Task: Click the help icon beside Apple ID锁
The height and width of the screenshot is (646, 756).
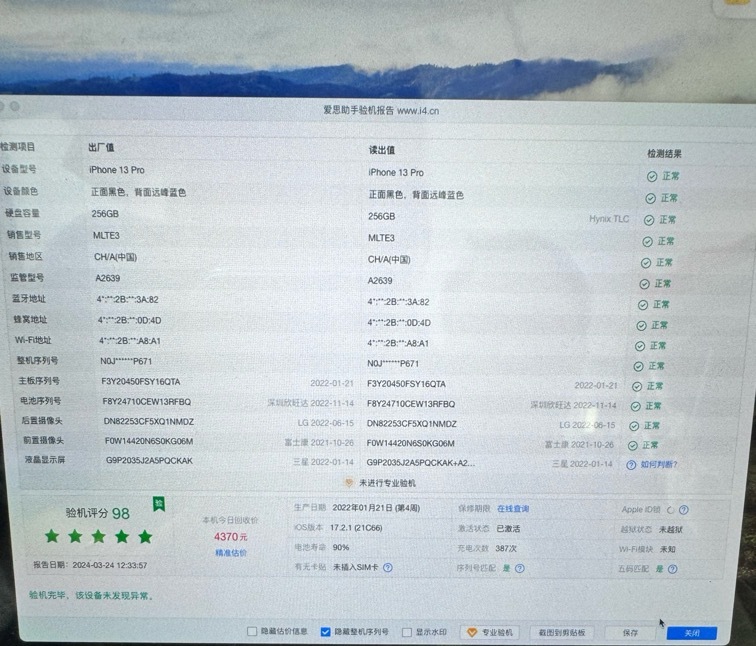Action: point(684,510)
